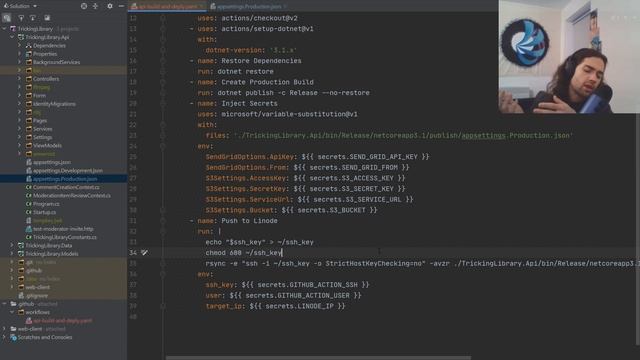
Task: Click the 'chmod 600 ~/ssh_key' line
Action: coord(244,253)
